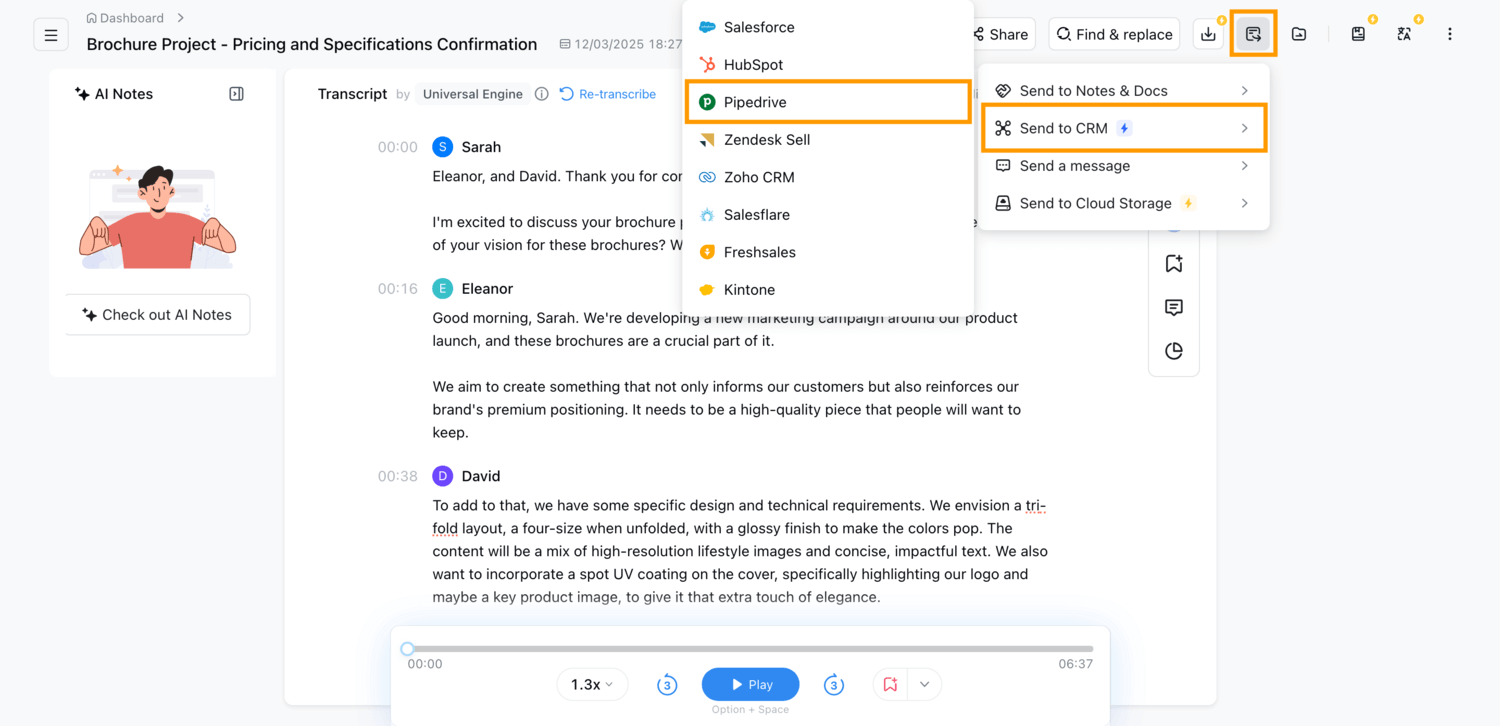Open the three-dot overflow menu
Image resolution: width=1500 pixels, height=726 pixels.
coord(1449,33)
